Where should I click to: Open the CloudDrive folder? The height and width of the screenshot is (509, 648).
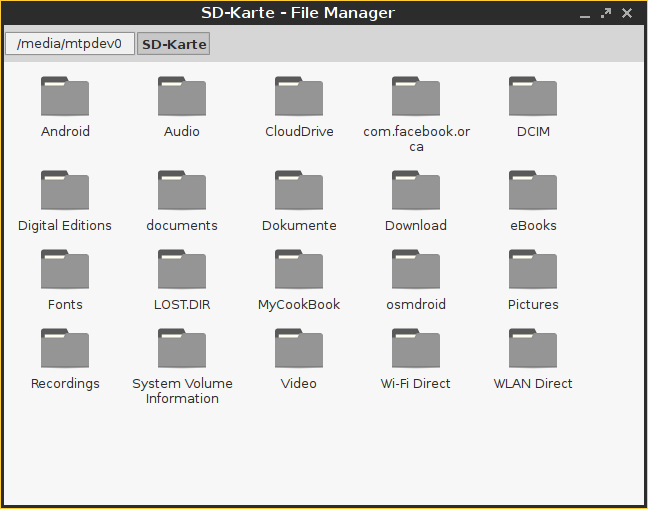coord(299,97)
